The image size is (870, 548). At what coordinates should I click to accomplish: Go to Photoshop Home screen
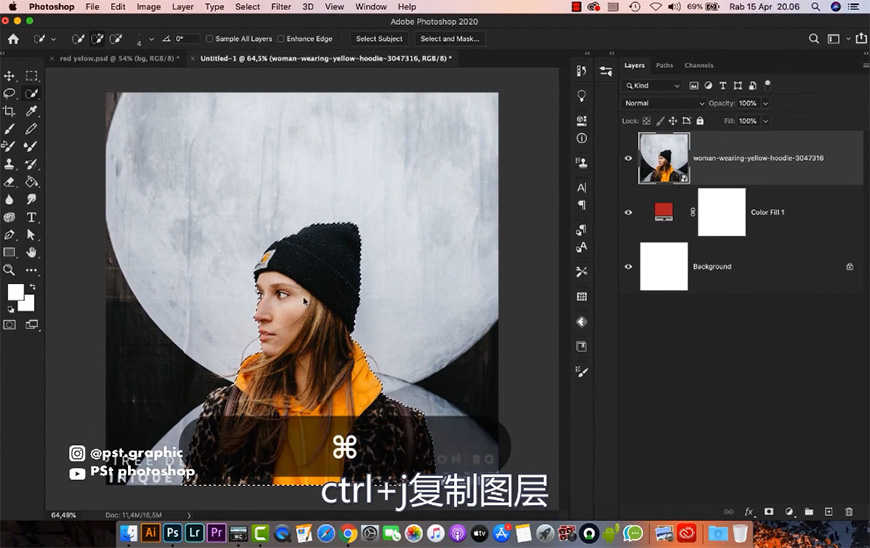13,39
